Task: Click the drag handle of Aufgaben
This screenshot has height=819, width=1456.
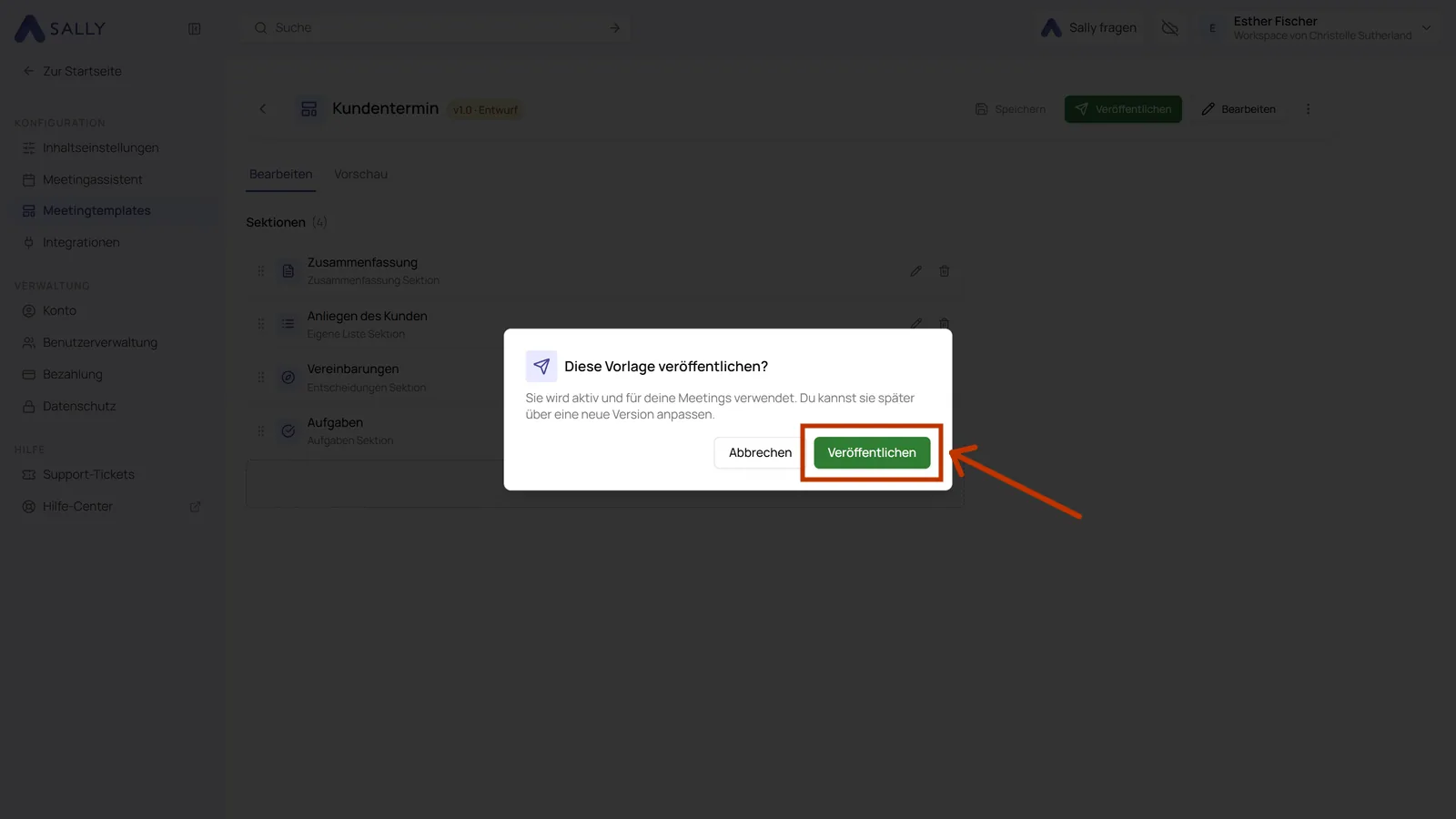Action: [x=261, y=431]
